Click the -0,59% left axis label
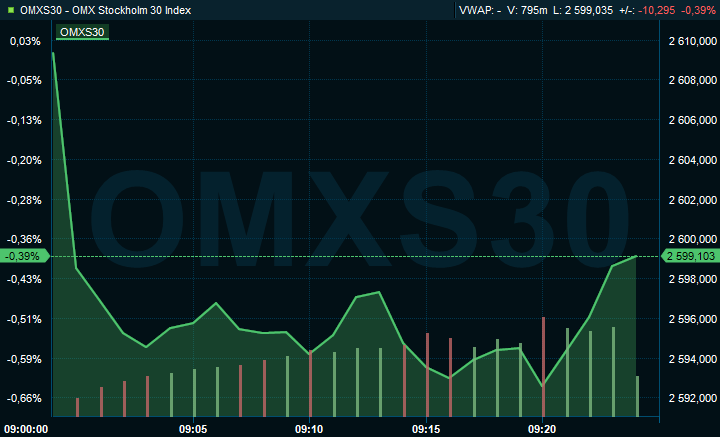The width and height of the screenshot is (720, 437). point(24,359)
